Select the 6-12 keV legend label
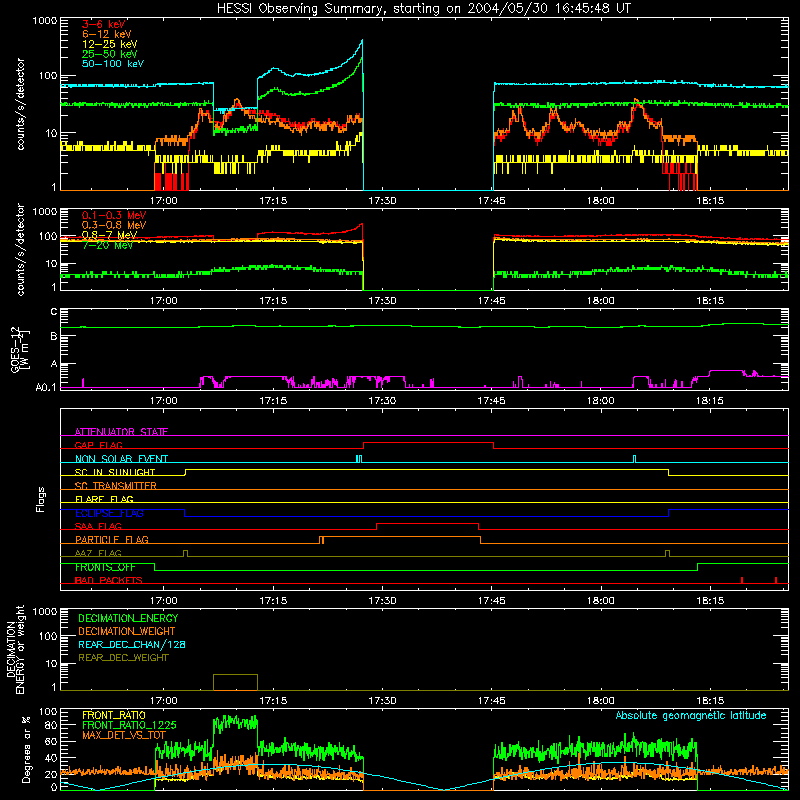800x800 pixels. pyautogui.click(x=107, y=34)
